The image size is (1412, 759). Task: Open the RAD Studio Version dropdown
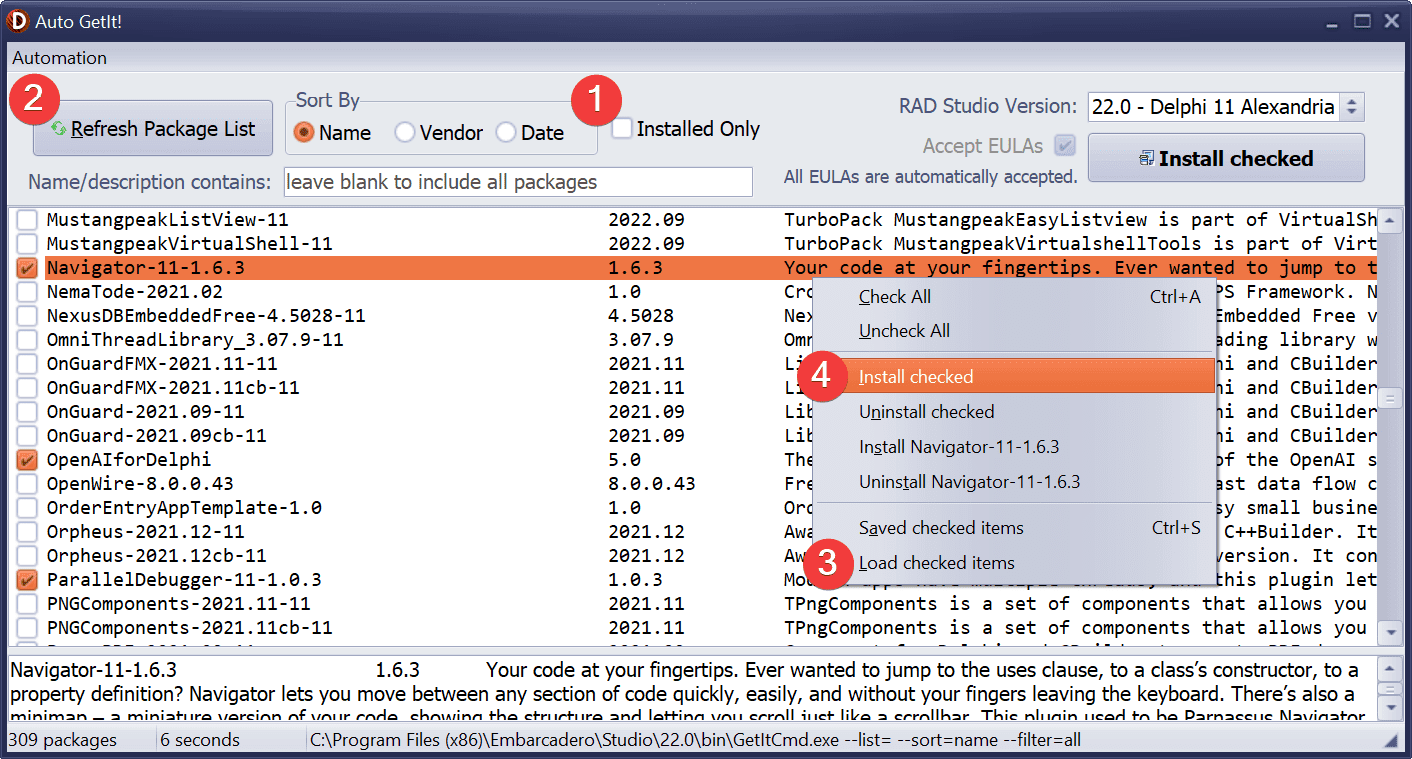click(x=1352, y=107)
